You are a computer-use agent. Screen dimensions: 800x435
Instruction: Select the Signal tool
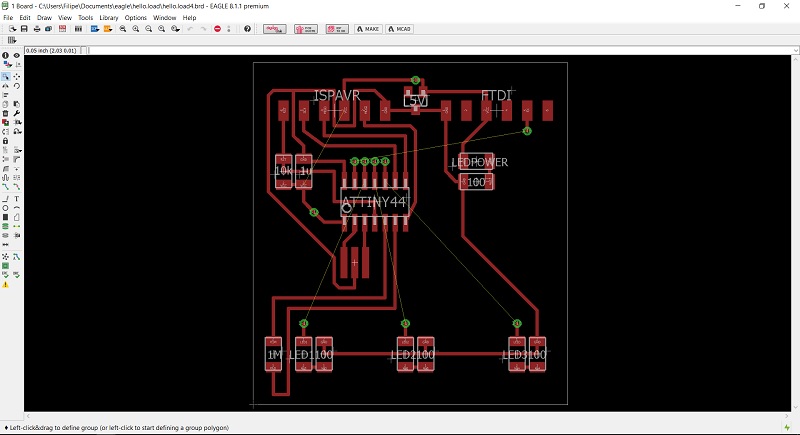click(x=17, y=226)
